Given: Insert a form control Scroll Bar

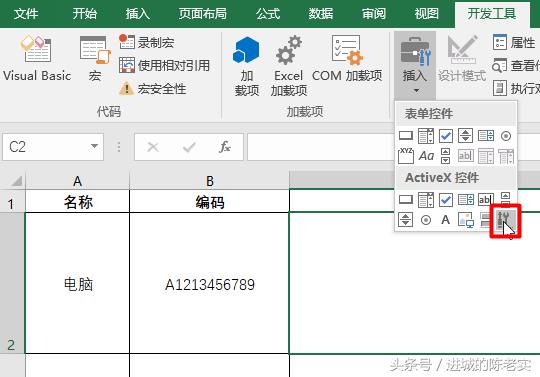Looking at the screenshot, I should coord(445,156).
